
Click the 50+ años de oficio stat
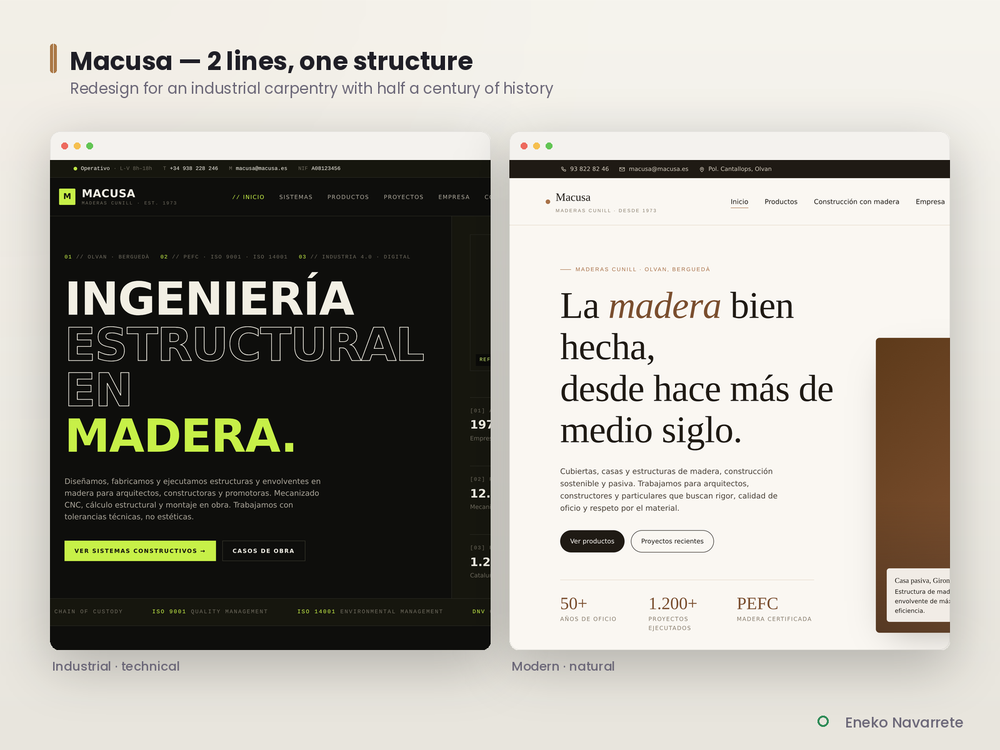coord(588,608)
